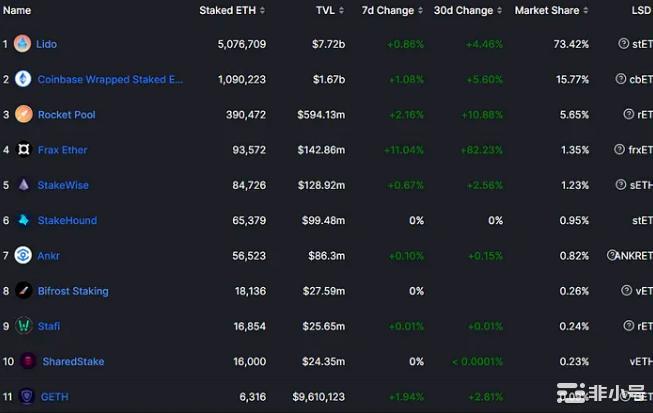Screen dimensions: 653x413
Task: Click the question mark icon beside cbETH
Action: coord(620,79)
